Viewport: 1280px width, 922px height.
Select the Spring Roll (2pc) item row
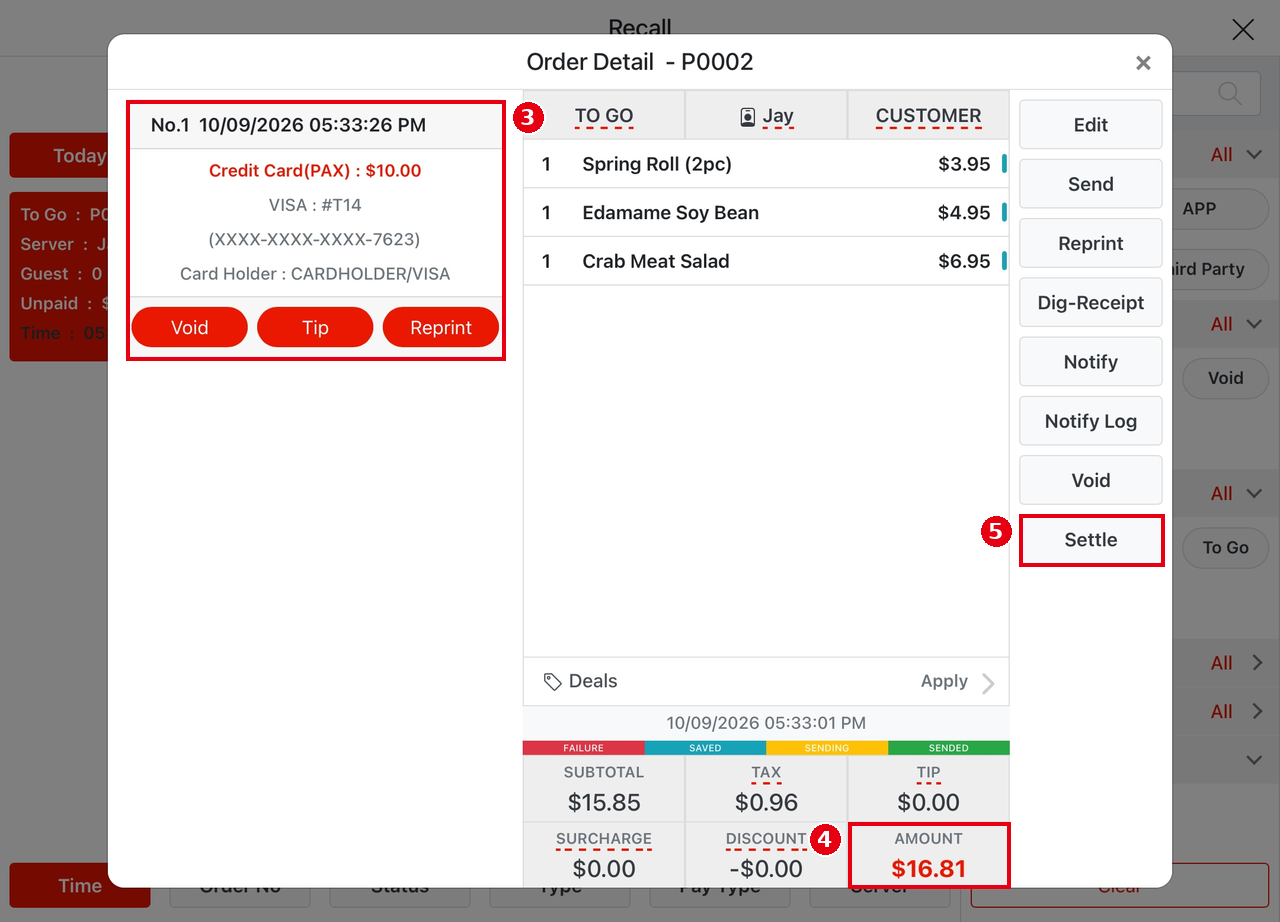pyautogui.click(x=766, y=164)
